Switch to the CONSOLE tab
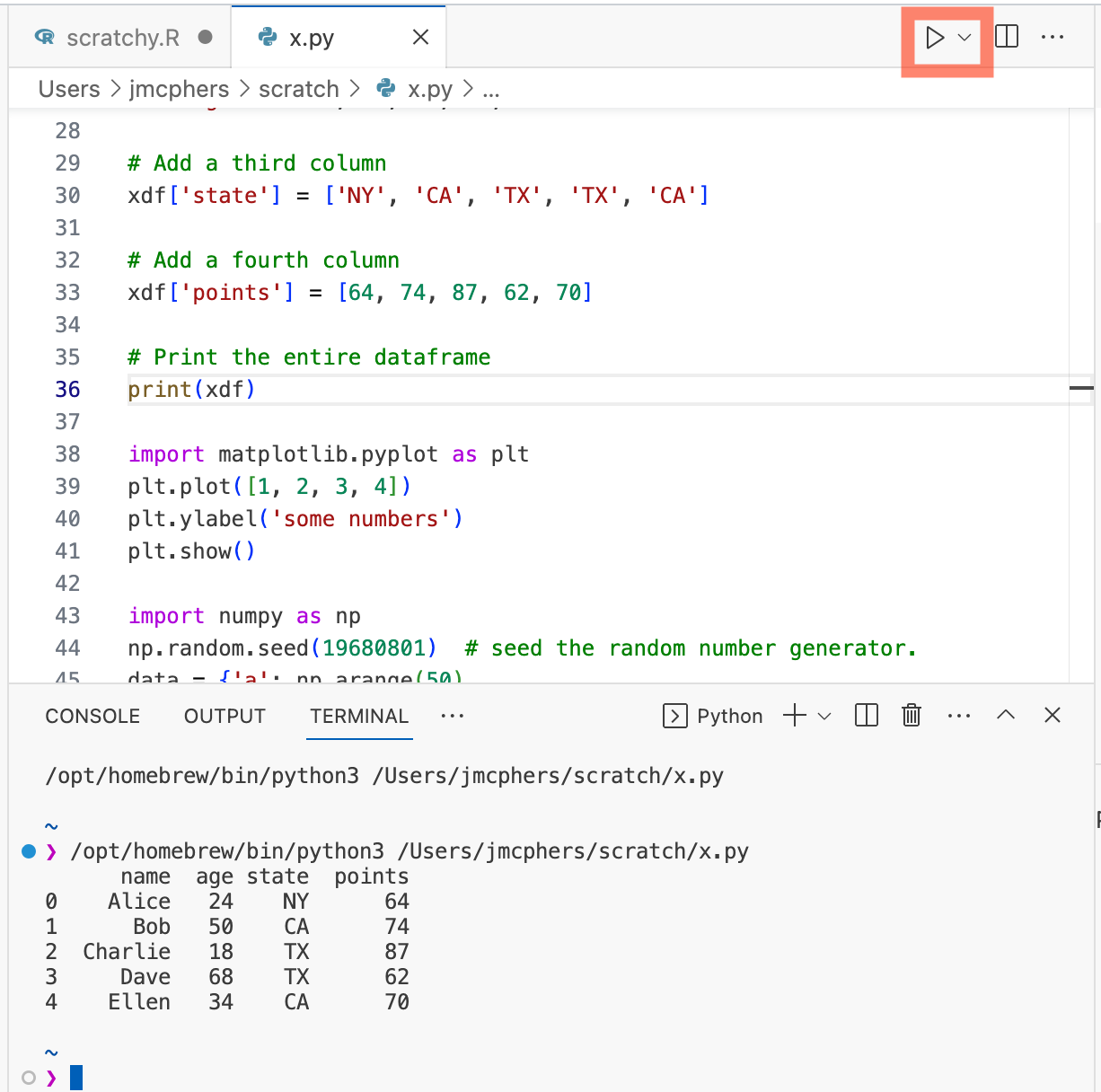This screenshot has height=1092, width=1101. click(92, 715)
